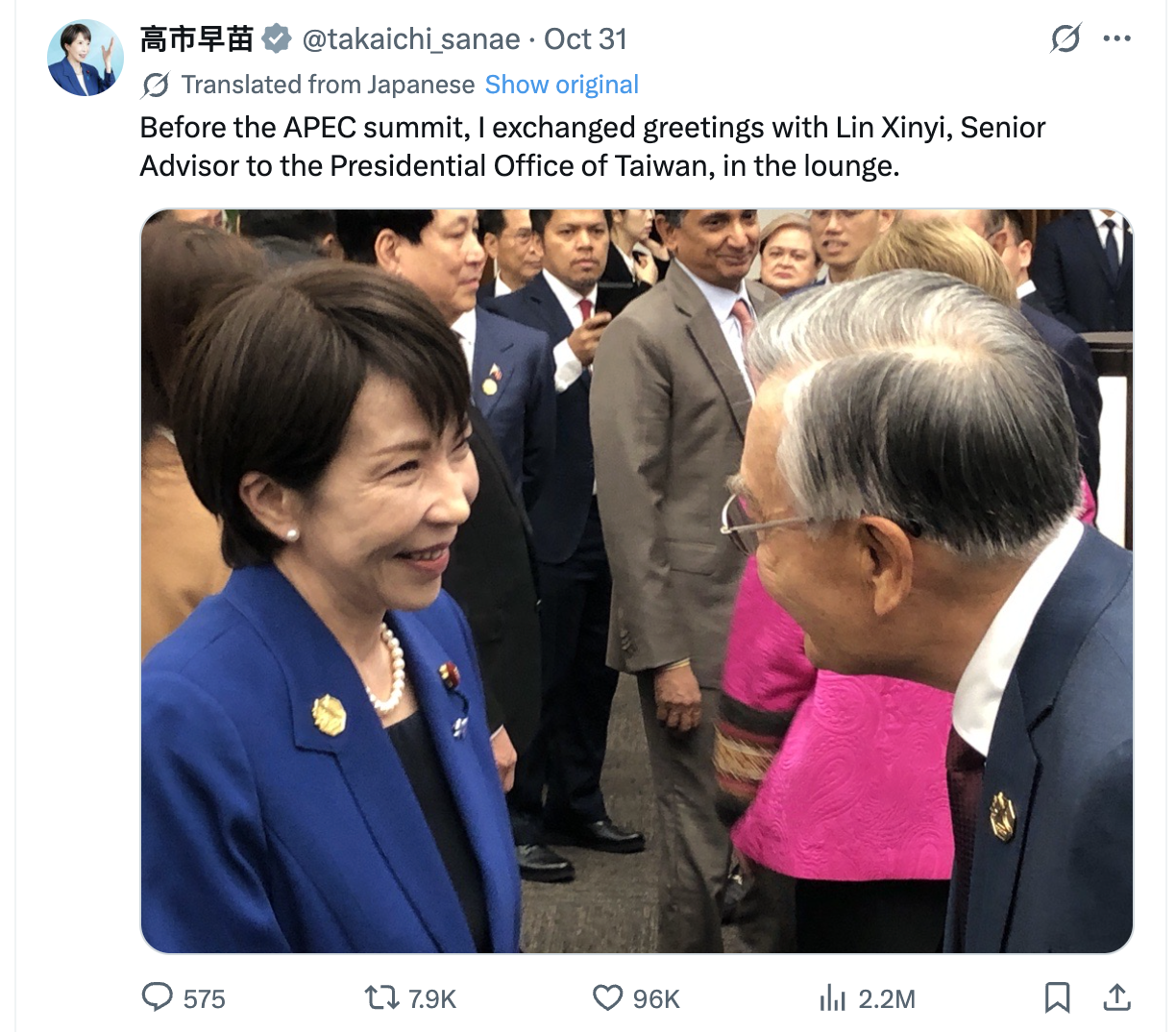The image size is (1176, 1032).
Task: Show original Japanese text
Action: tap(562, 85)
